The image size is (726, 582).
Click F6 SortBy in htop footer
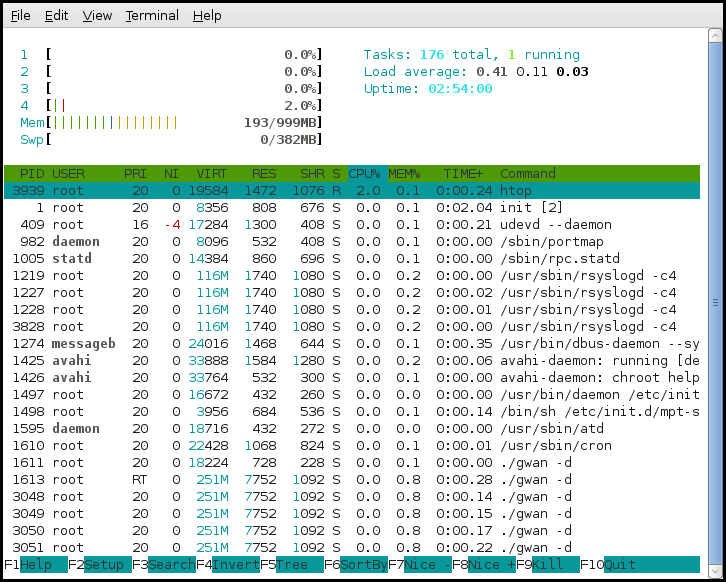pyautogui.click(x=356, y=565)
